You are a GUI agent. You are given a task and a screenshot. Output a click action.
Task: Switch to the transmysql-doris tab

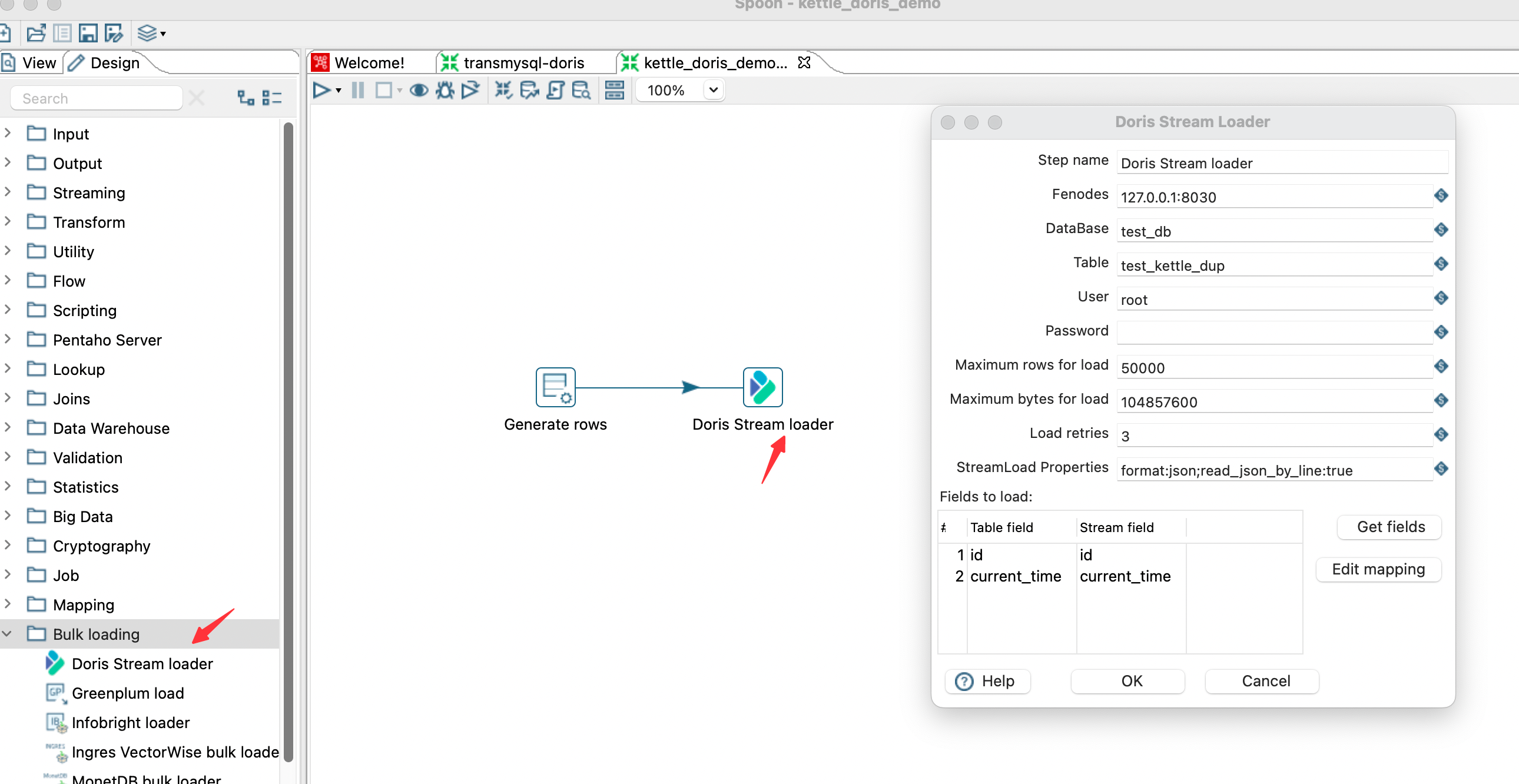click(523, 62)
